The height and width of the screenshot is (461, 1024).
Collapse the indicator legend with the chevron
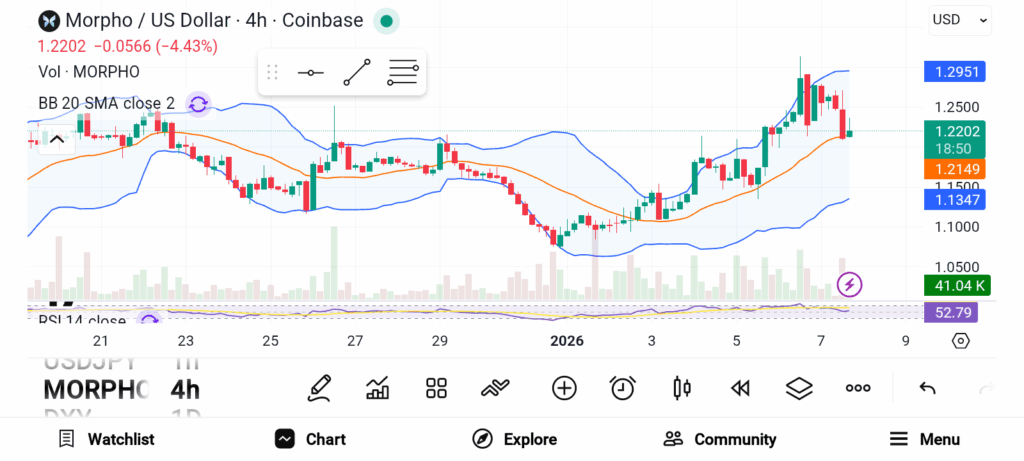[x=57, y=139]
